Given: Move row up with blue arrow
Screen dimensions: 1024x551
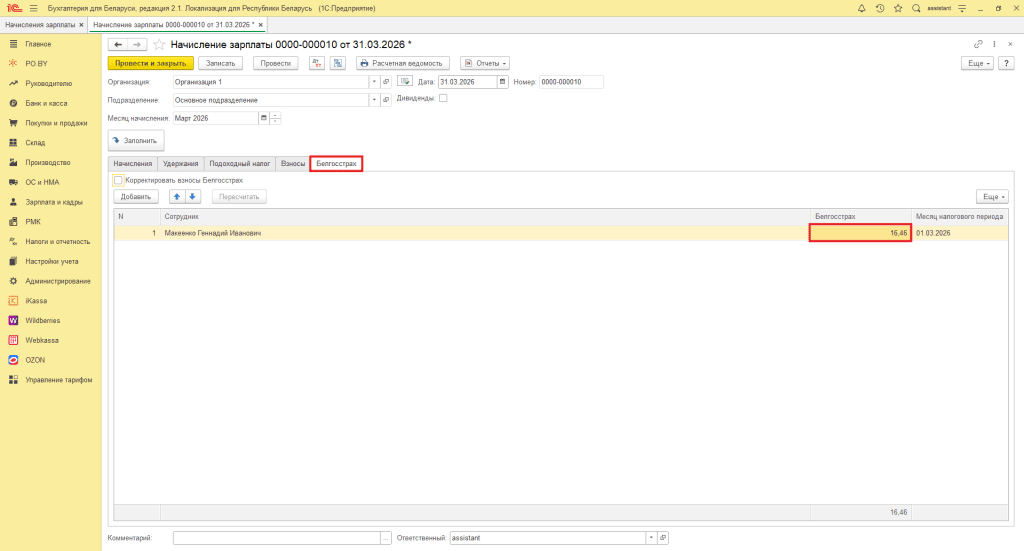Looking at the screenshot, I should coord(177,197).
